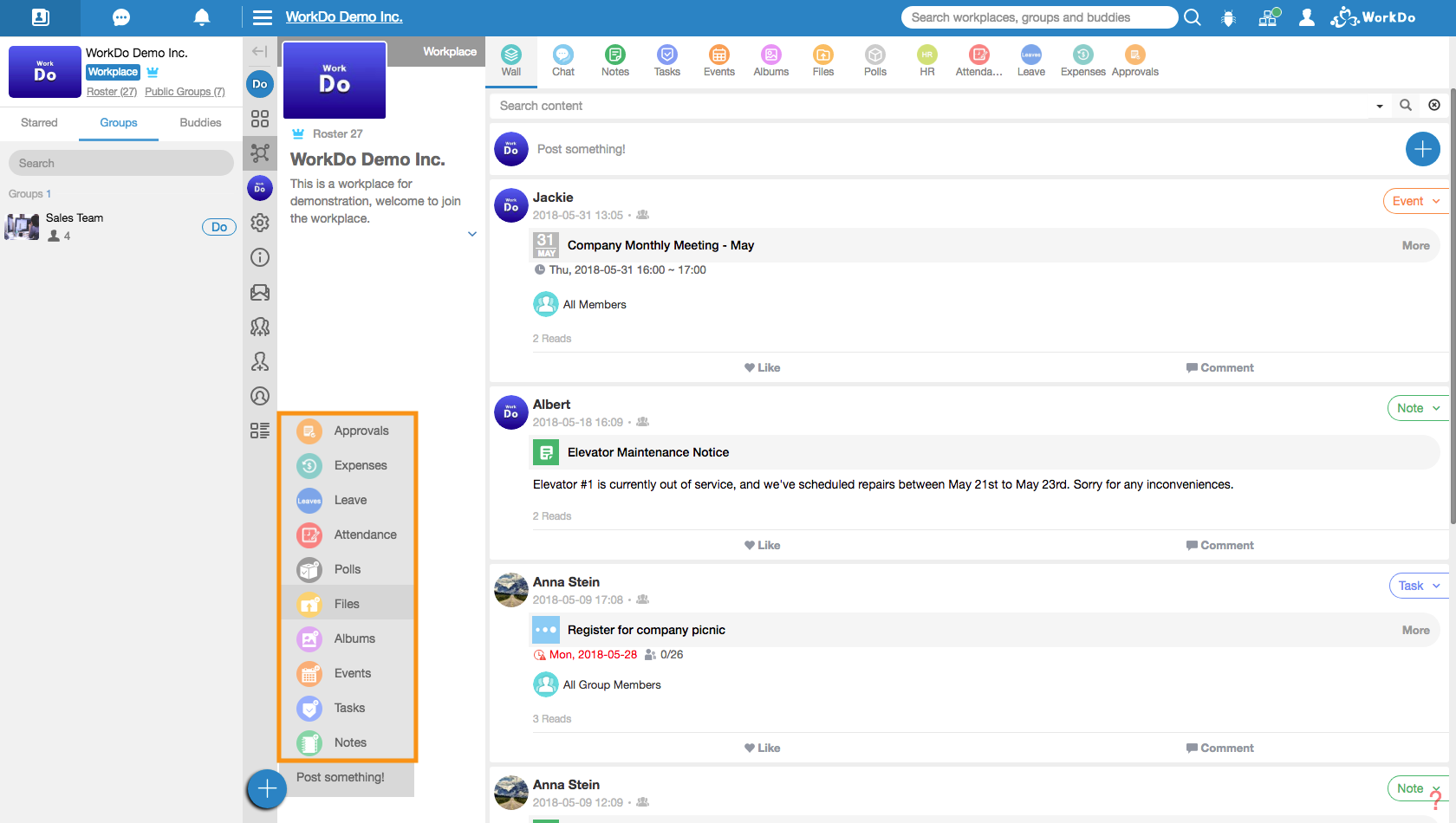Open the HR tool in the toolbar
Image resolution: width=1456 pixels, height=823 pixels.
pos(927,62)
